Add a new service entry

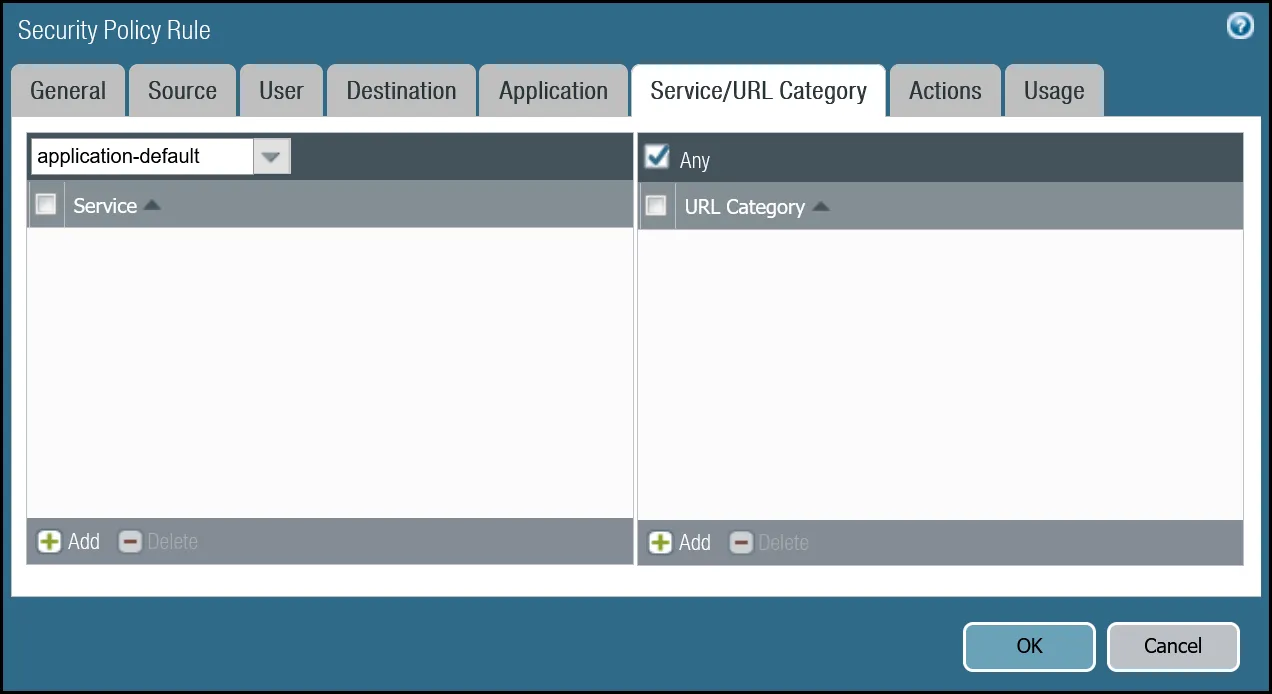coord(68,541)
